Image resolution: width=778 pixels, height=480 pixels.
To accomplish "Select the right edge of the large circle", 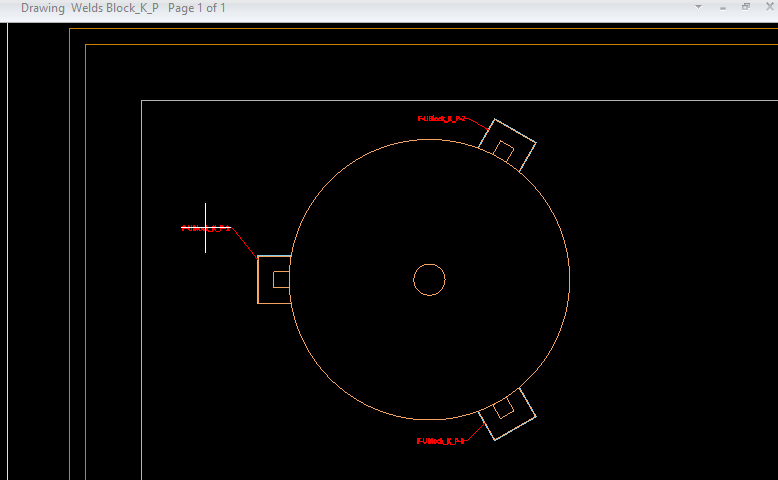I will coord(569,279).
